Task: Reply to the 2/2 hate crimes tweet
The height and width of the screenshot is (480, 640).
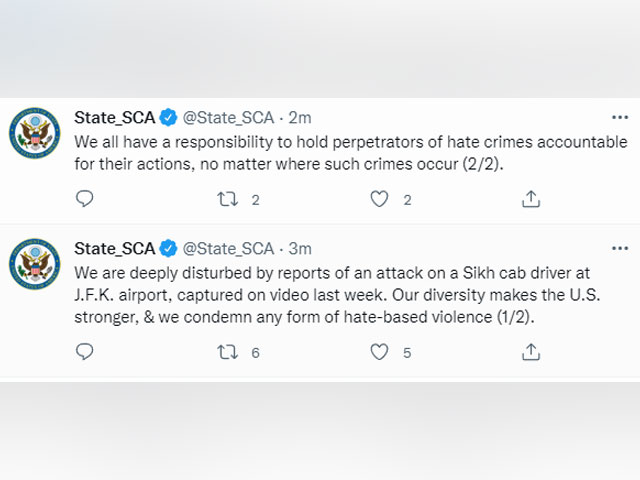Action: (84, 199)
